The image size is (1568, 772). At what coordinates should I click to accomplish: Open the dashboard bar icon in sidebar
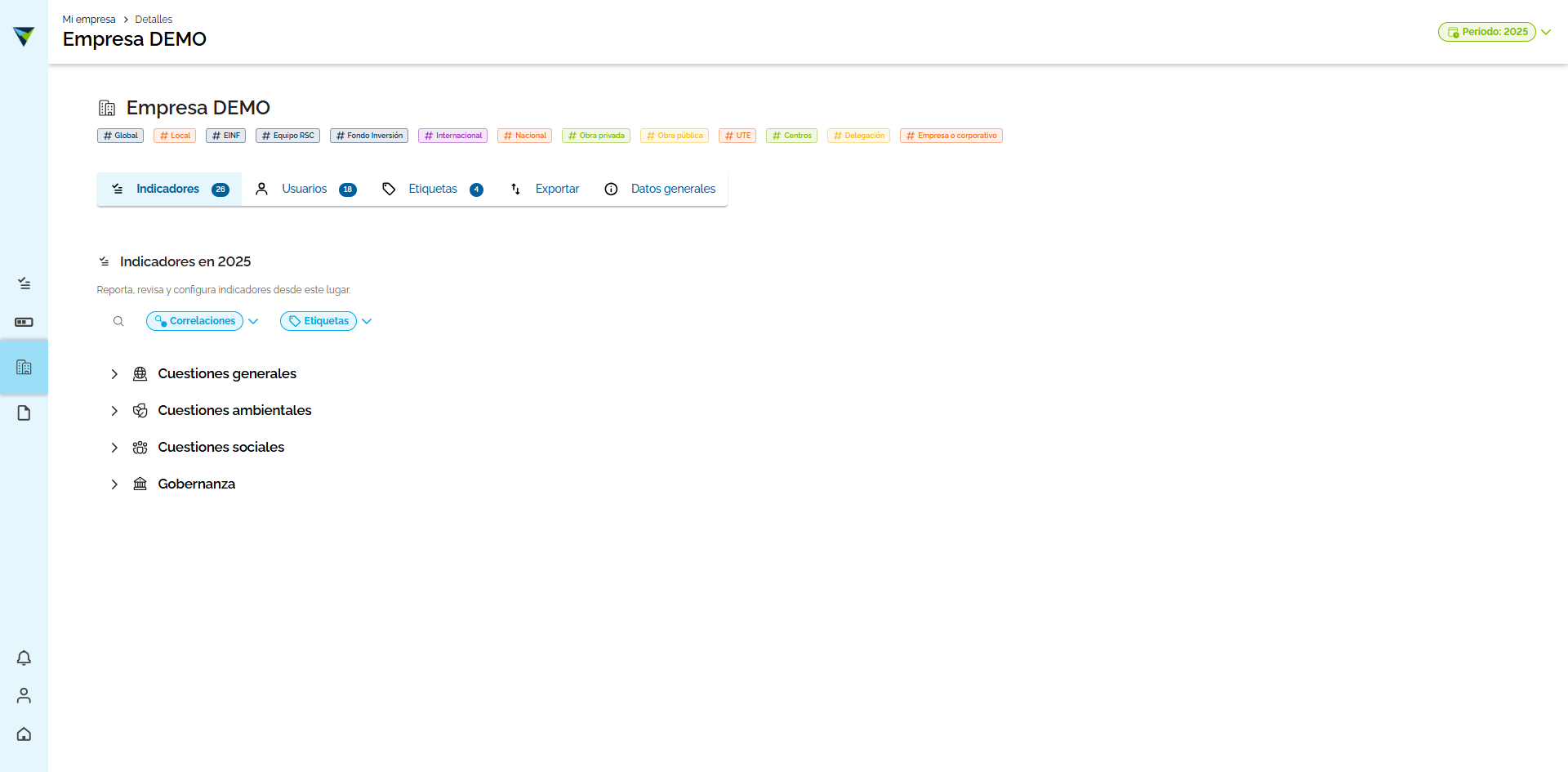24,322
